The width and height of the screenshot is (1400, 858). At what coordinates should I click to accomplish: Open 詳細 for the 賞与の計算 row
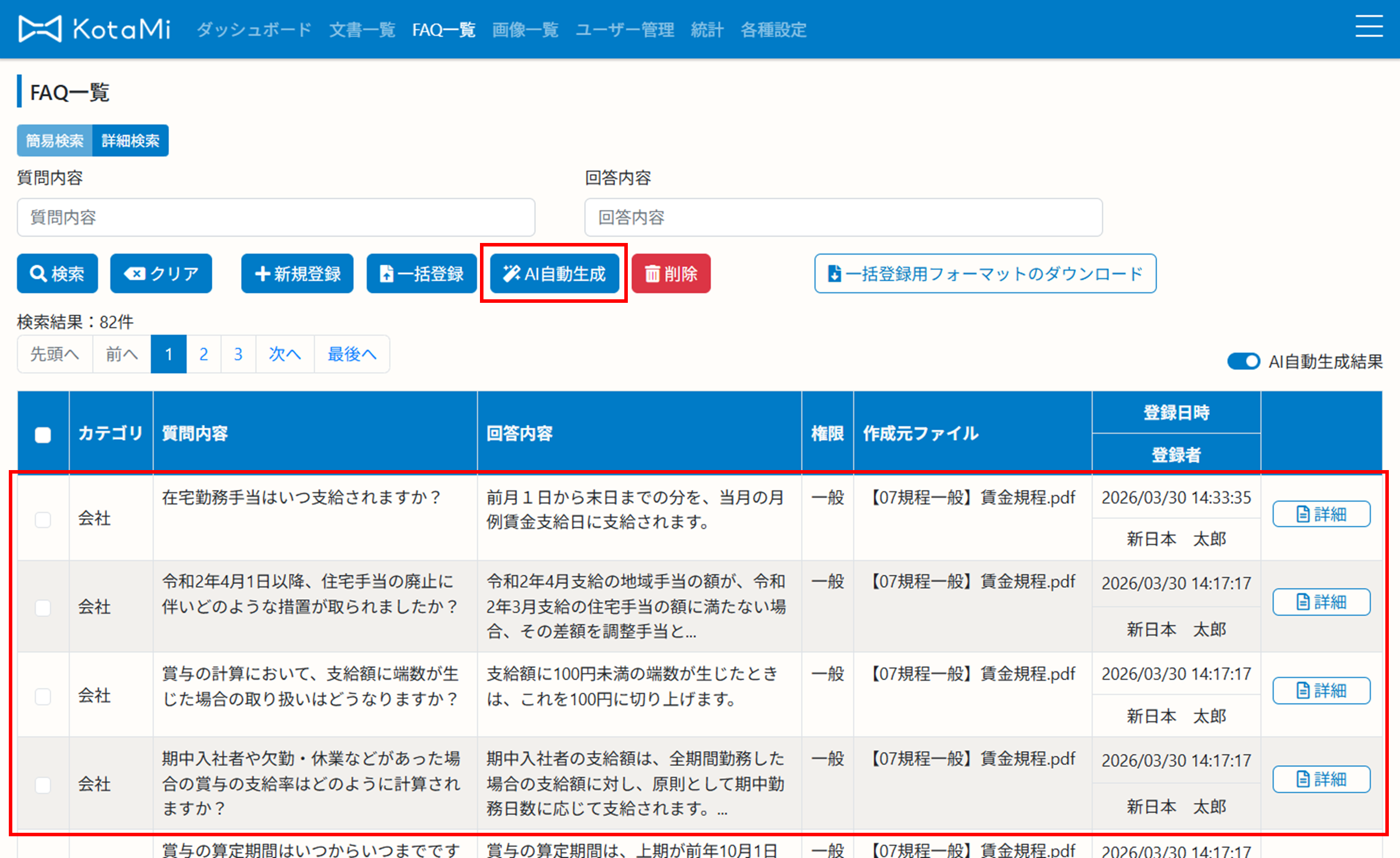click(1321, 690)
